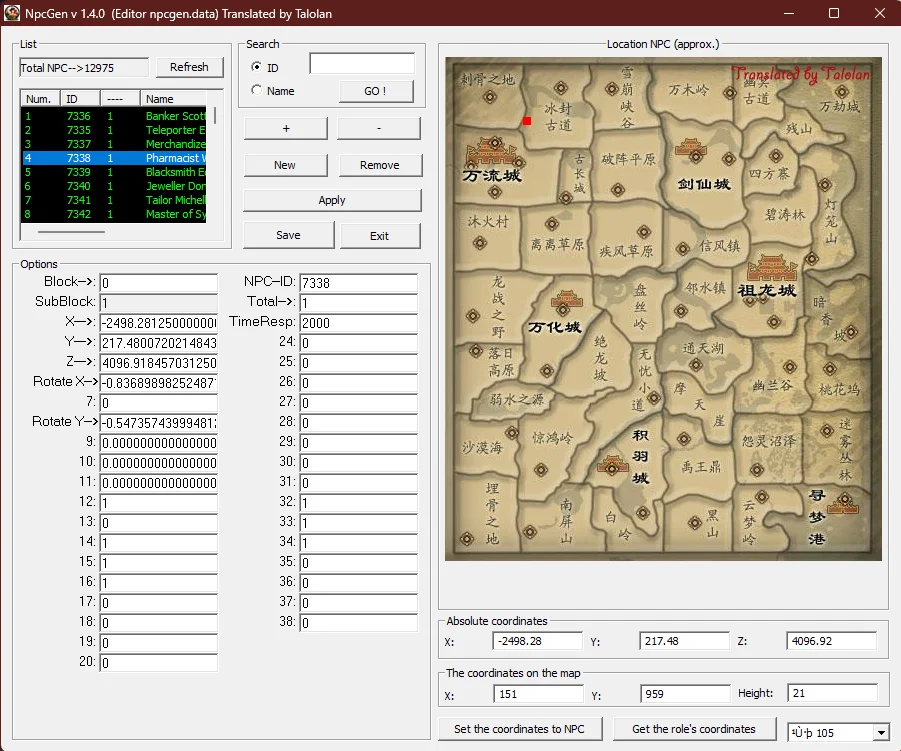Click the SubBlock input field
901x751 pixels.
click(x=159, y=303)
